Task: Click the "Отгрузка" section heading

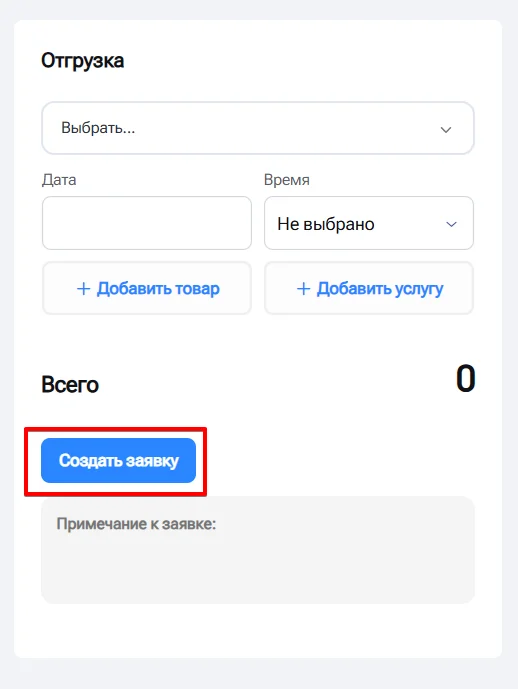Action: coord(83,61)
